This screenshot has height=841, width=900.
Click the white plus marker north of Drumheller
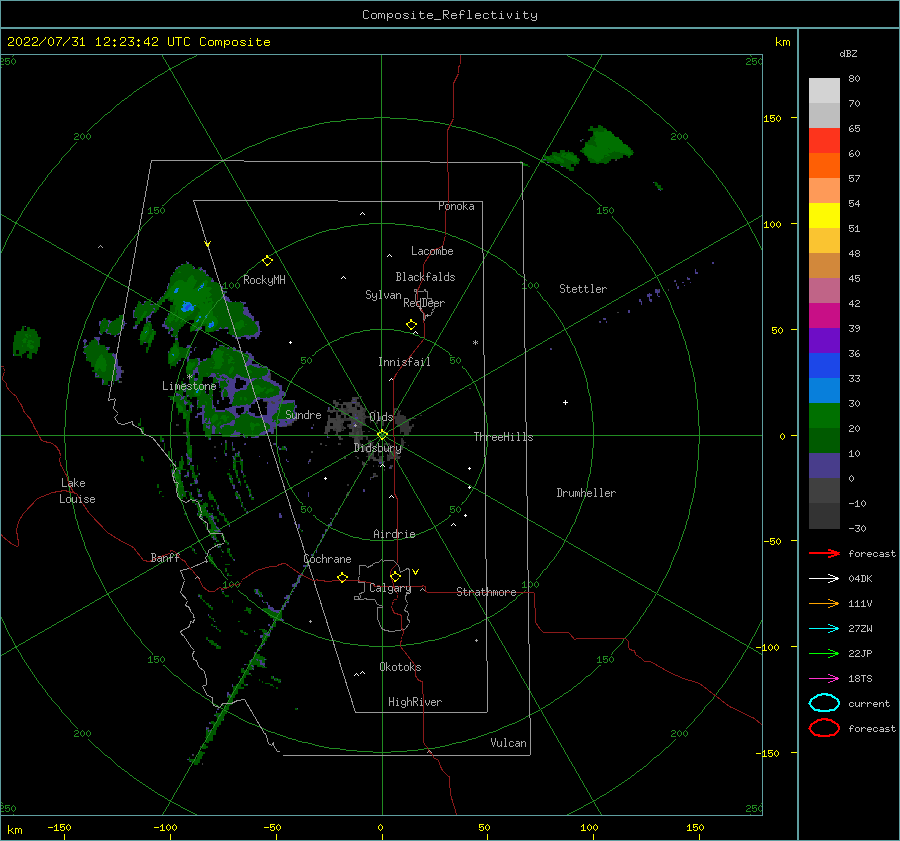565,402
